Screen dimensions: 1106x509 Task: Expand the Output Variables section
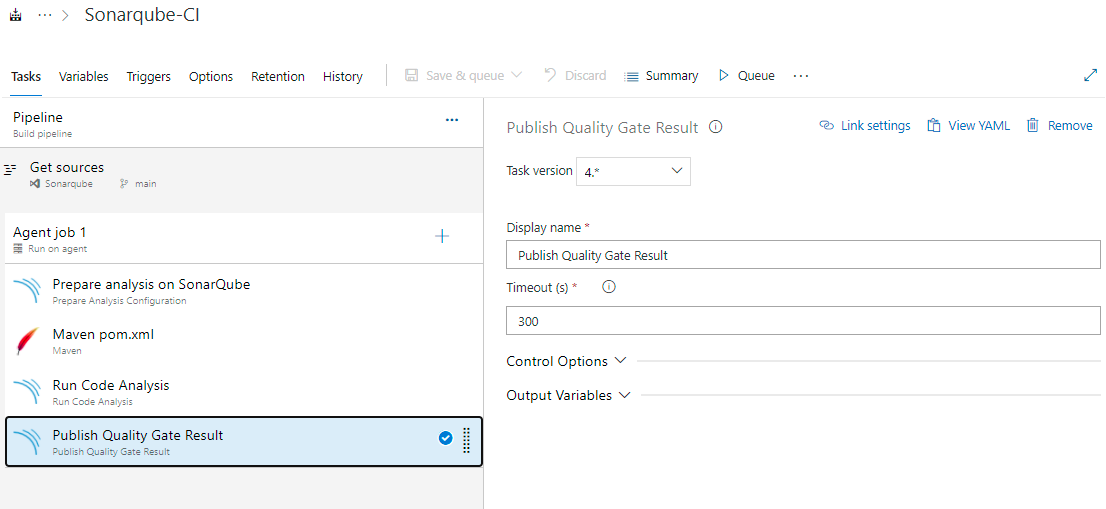(568, 395)
